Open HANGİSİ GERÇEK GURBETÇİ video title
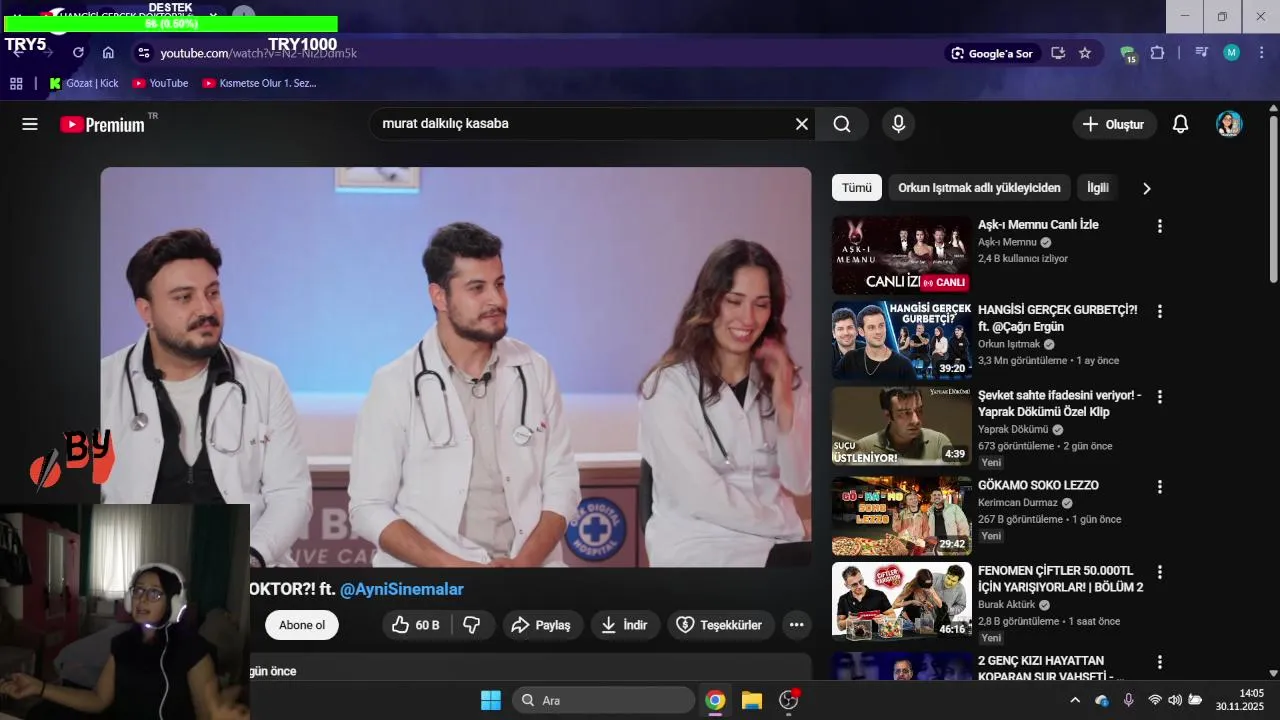The height and width of the screenshot is (720, 1280). (x=1057, y=318)
